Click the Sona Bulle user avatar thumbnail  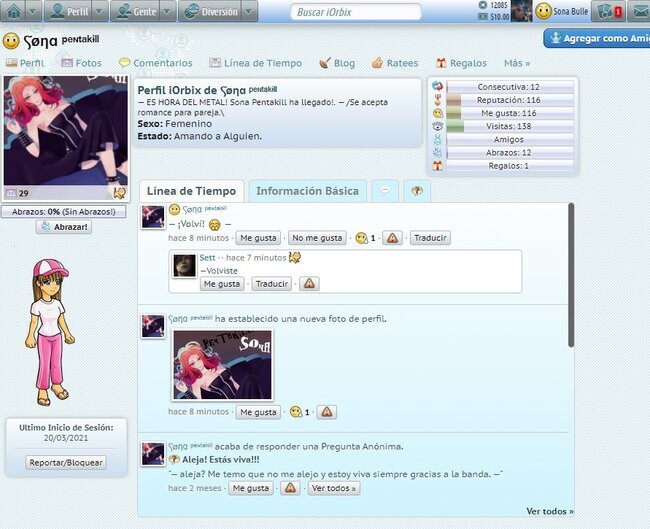click(521, 11)
